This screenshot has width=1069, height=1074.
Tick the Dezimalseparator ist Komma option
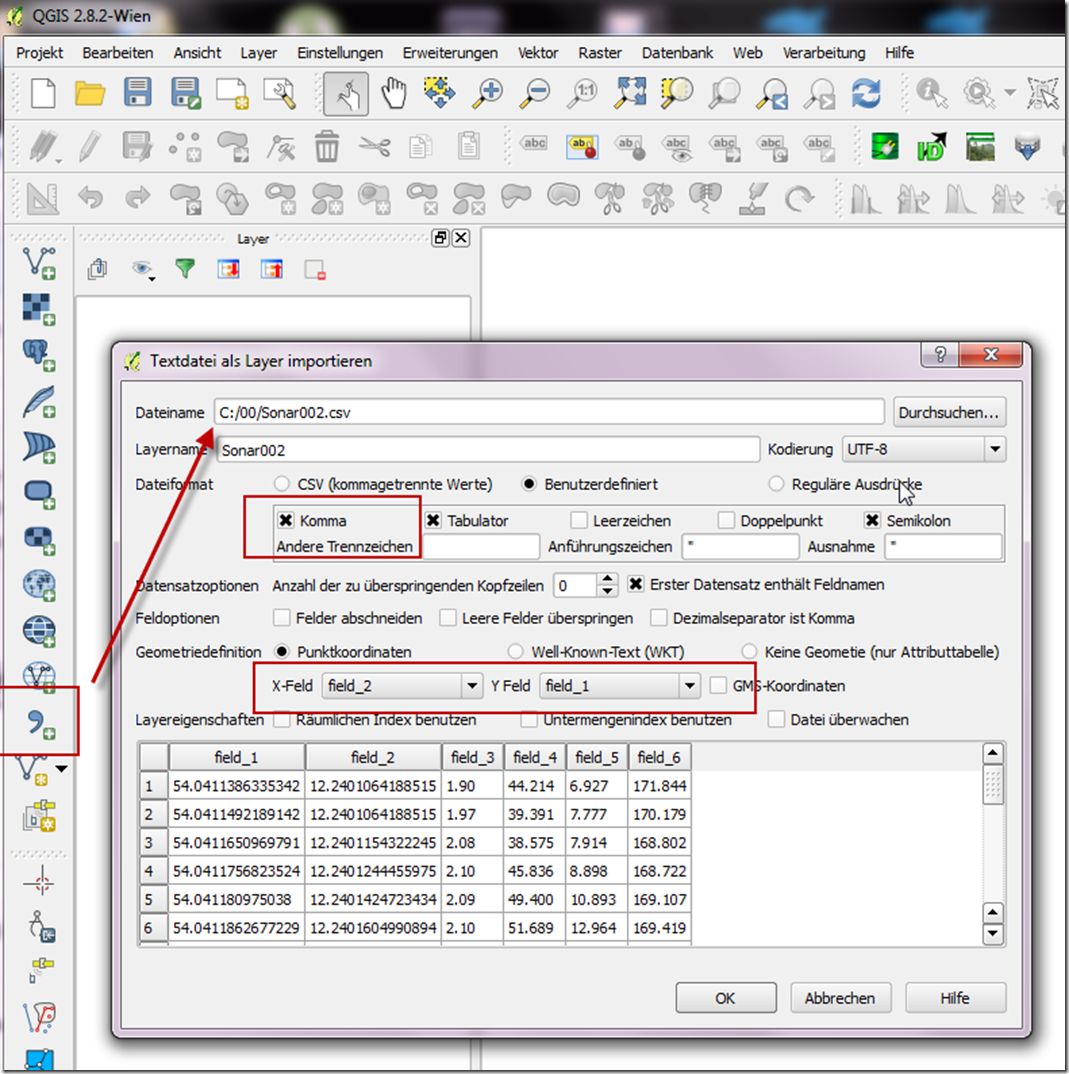coord(658,618)
